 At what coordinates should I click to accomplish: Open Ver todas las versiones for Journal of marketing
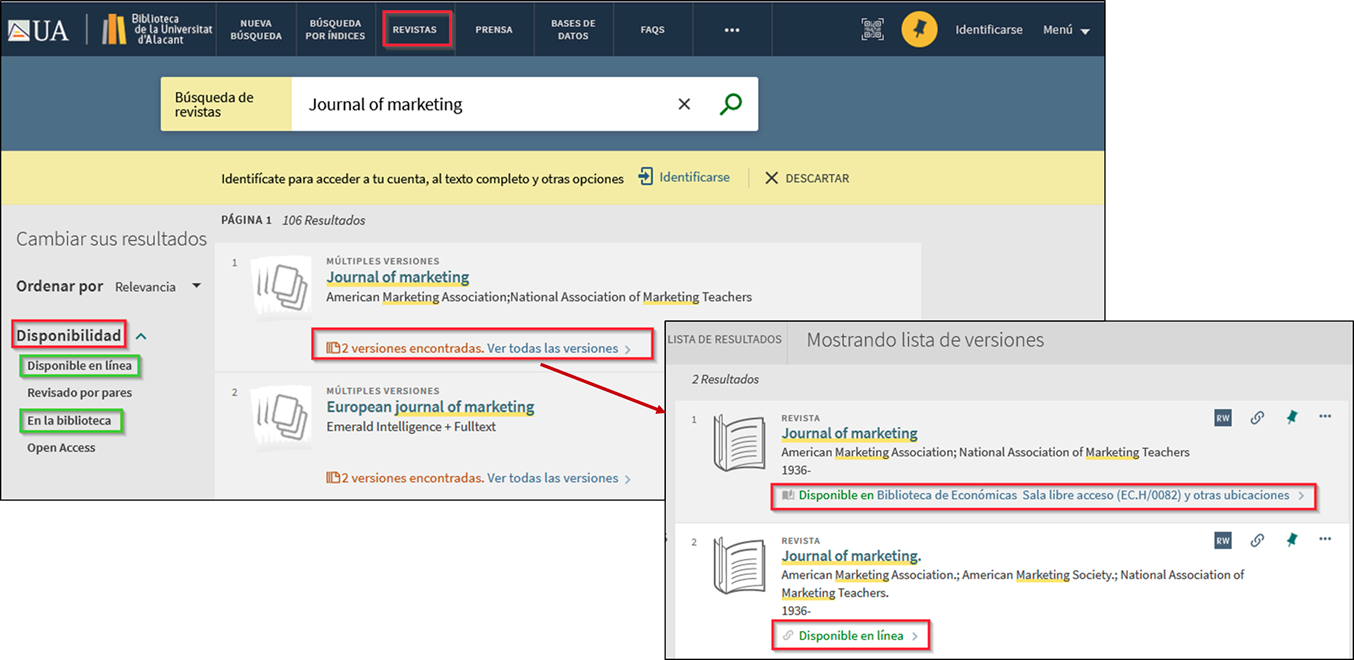click(x=552, y=349)
